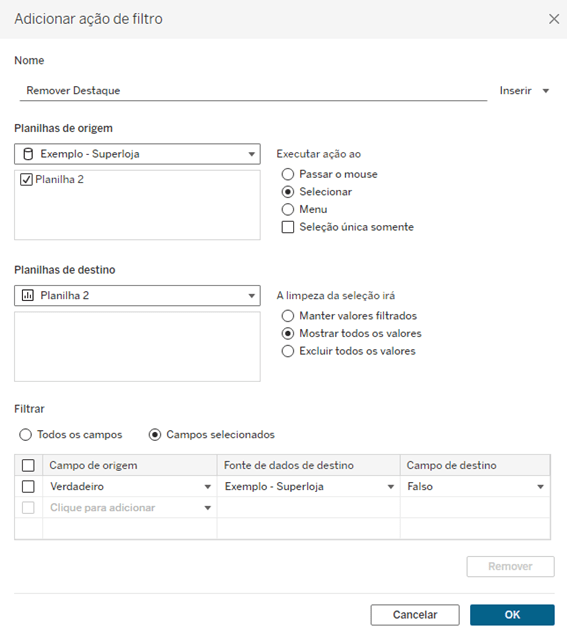The image size is (567, 637).
Task: Click the Remover Destaque name field
Action: (x=253, y=91)
